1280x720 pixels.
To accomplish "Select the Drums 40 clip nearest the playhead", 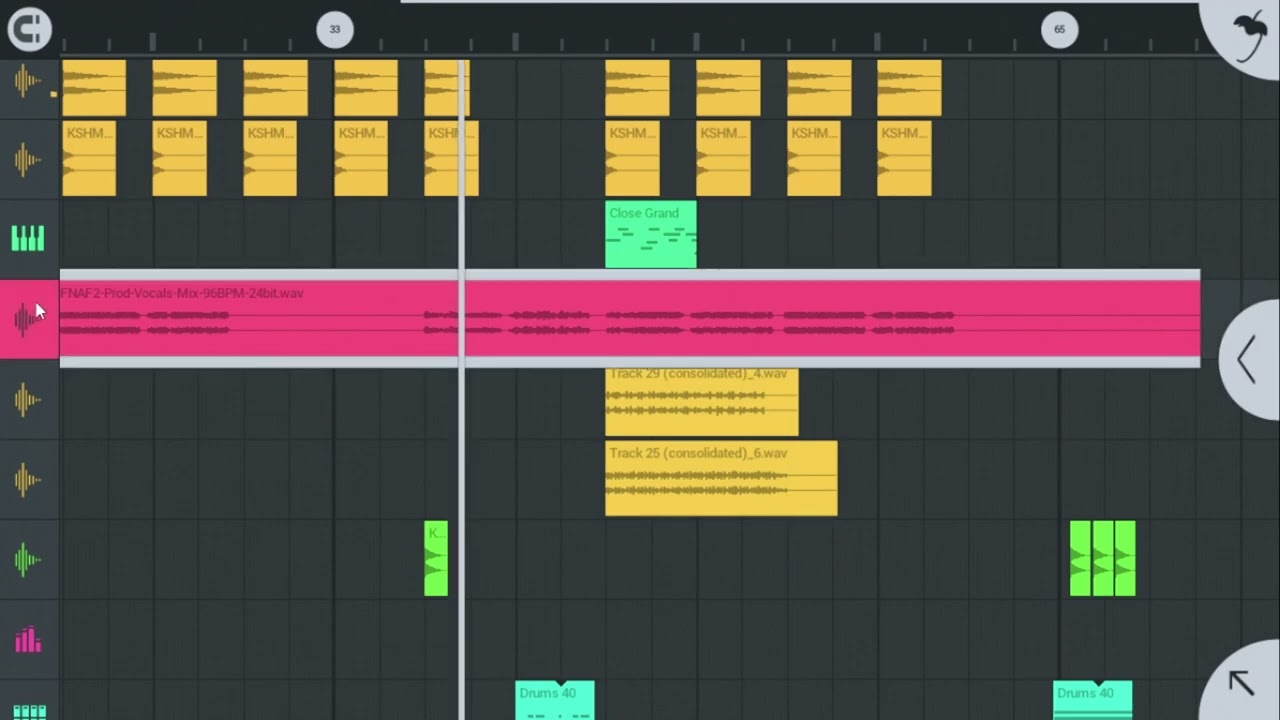I will [x=555, y=700].
